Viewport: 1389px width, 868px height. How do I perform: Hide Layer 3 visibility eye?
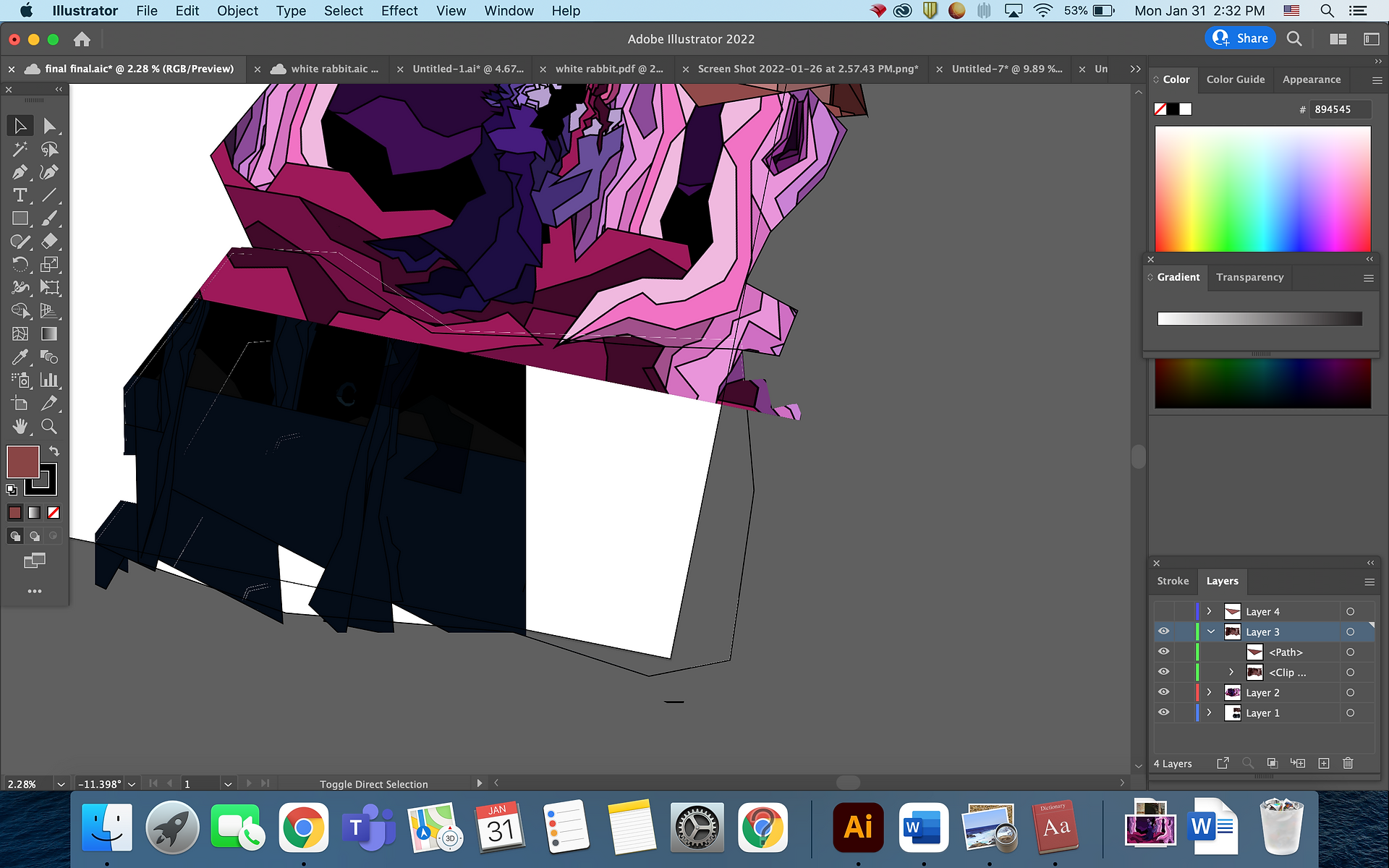[x=1163, y=631]
